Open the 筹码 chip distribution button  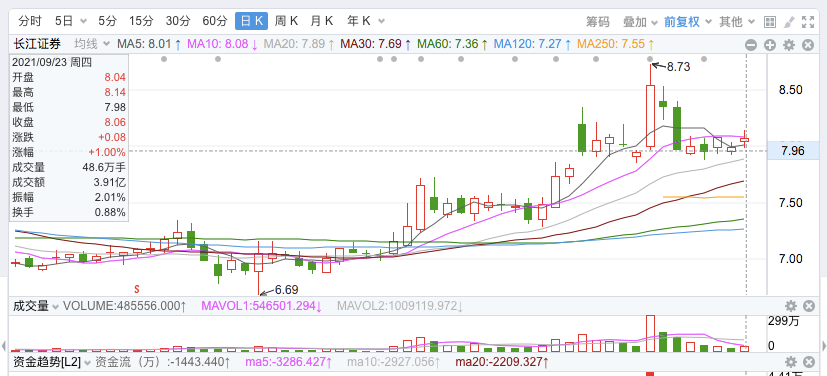click(x=598, y=22)
